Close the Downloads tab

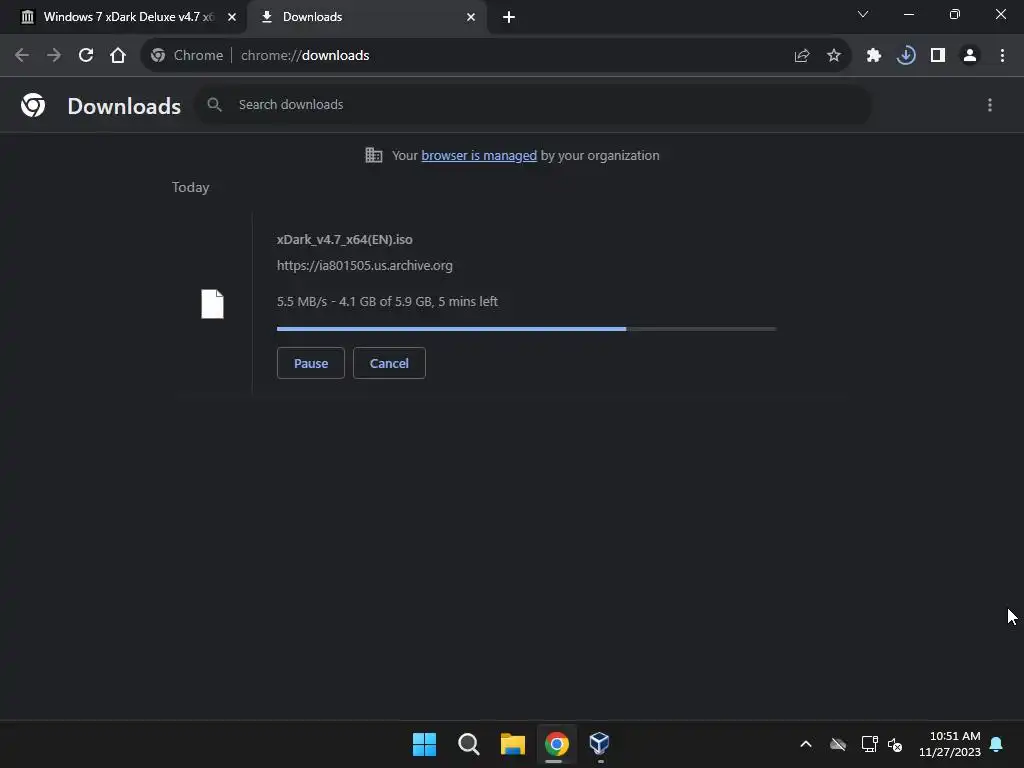point(471,17)
